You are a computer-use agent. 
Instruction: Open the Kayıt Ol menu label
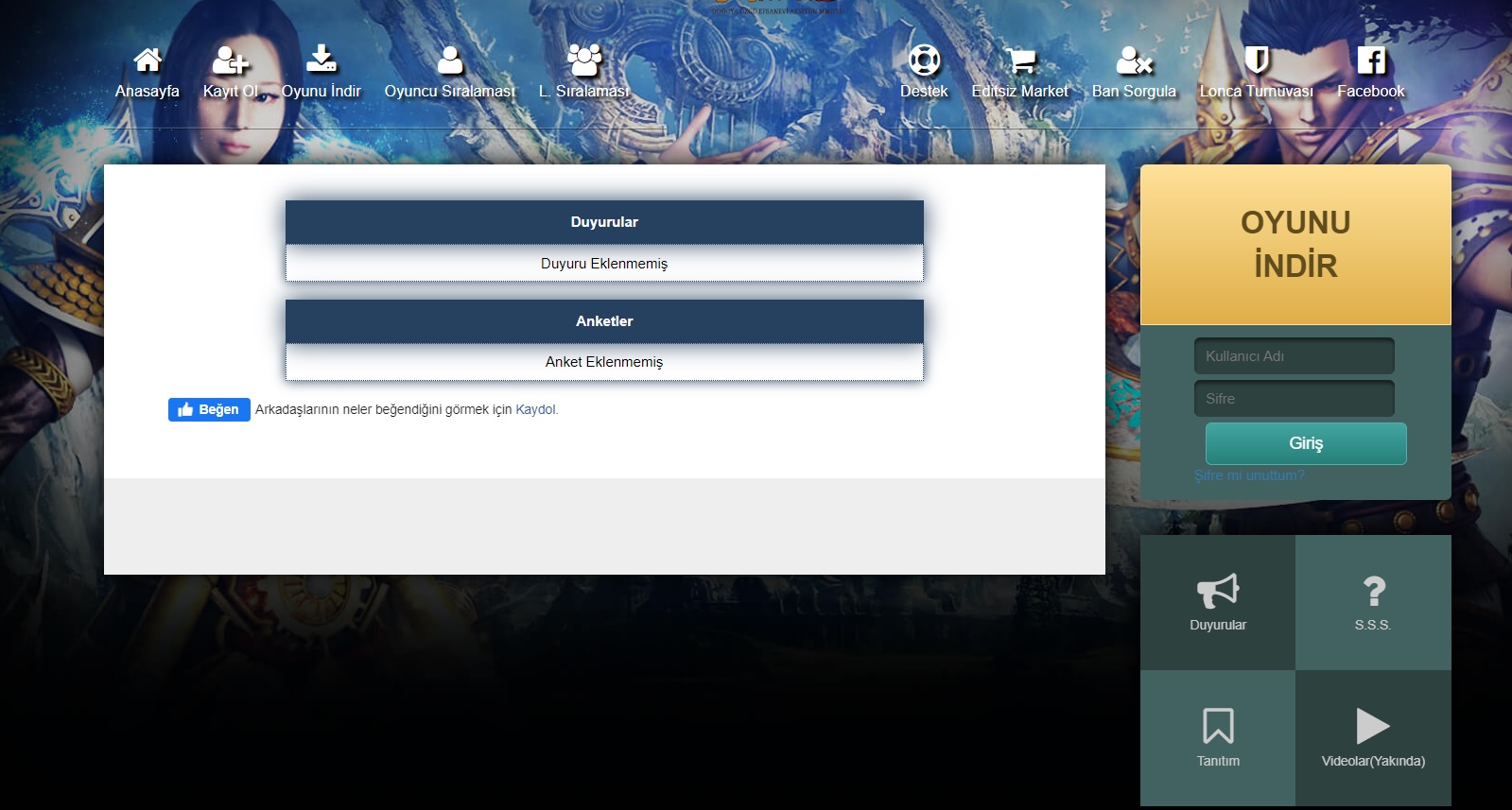(x=231, y=91)
